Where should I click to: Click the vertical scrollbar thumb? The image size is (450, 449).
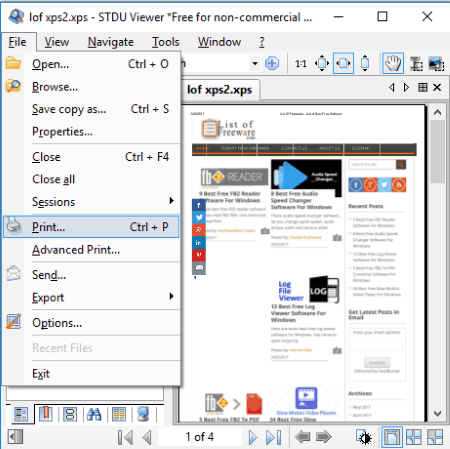point(437,152)
